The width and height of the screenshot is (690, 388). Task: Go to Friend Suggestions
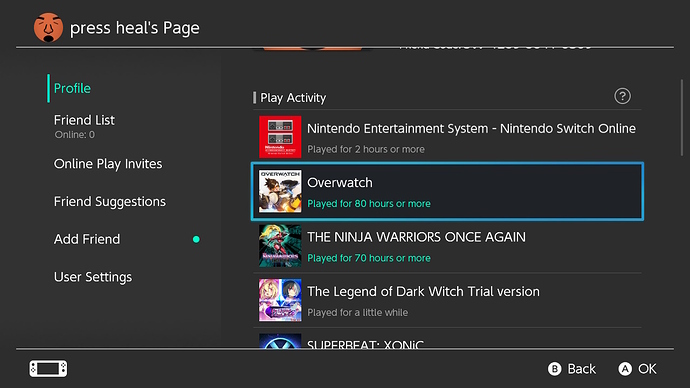110,201
